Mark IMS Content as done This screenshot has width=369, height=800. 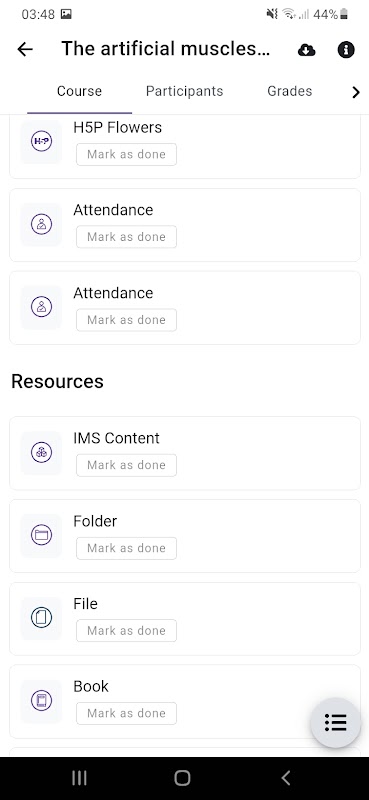click(x=127, y=465)
